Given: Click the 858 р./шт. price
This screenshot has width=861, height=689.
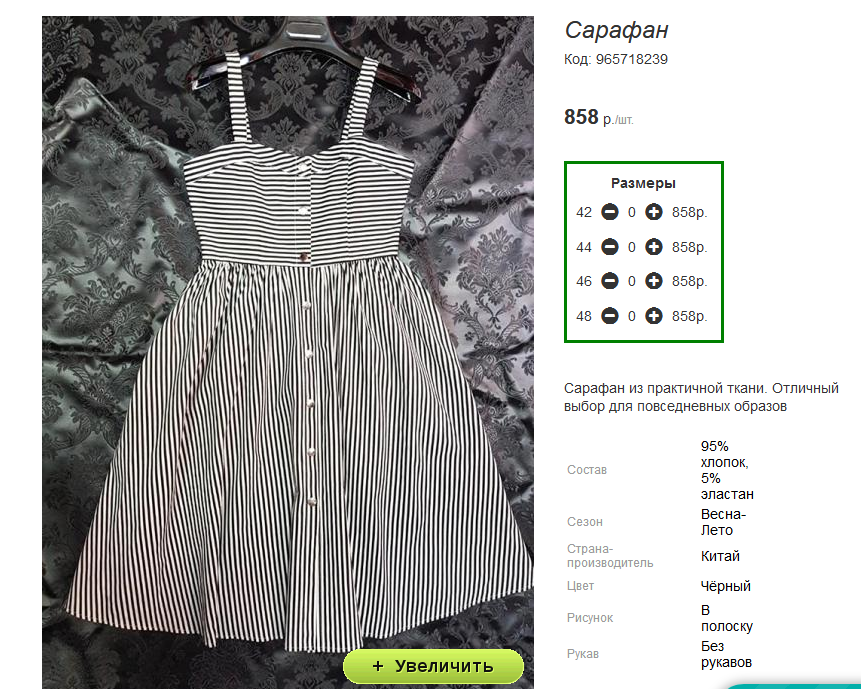Looking at the screenshot, I should pos(599,117).
